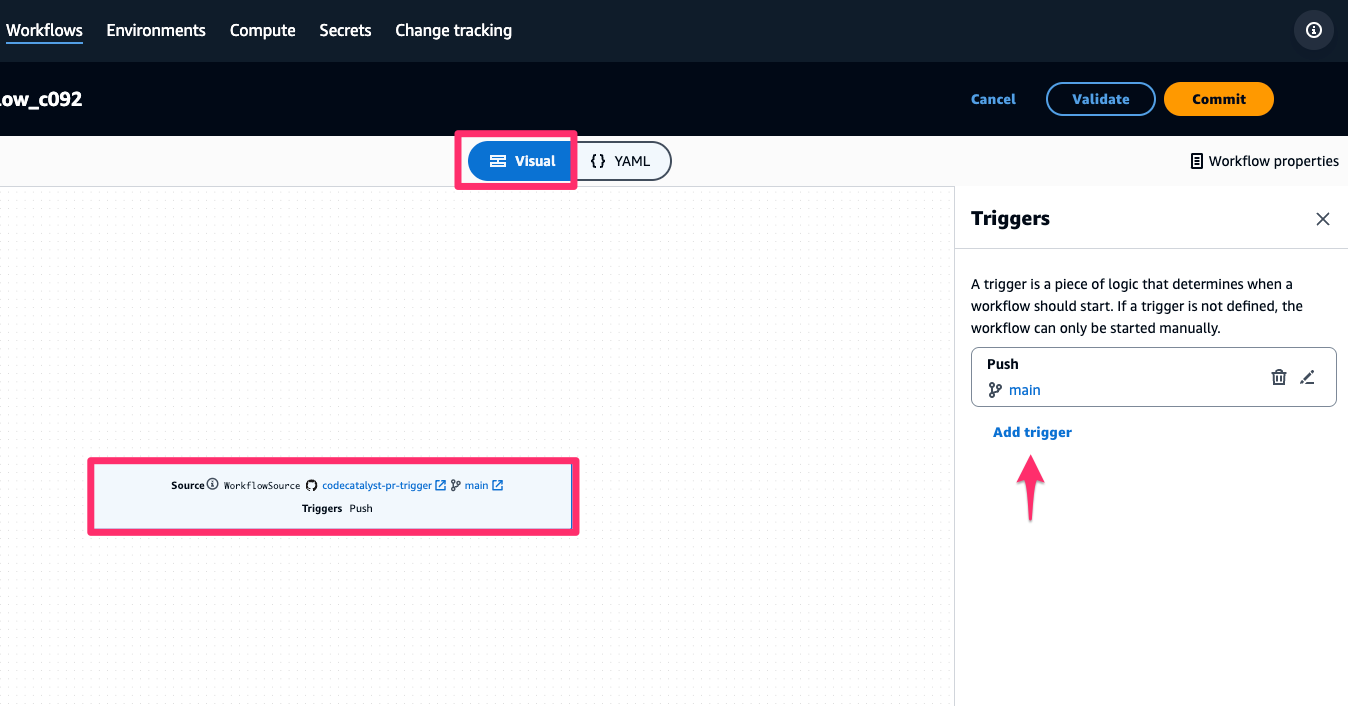Screen dimensions: 1348x706
Task: Click the main branch link in Push trigger
Action: (1024, 390)
